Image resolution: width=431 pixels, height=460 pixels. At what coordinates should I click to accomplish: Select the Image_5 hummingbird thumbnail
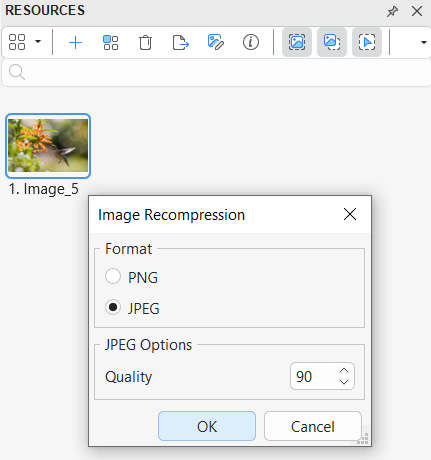48,146
